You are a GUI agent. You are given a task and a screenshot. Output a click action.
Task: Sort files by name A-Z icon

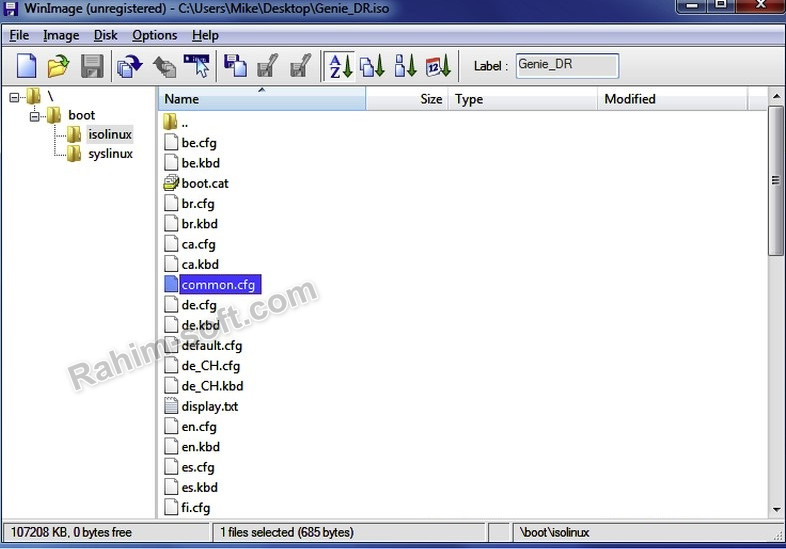[x=340, y=66]
